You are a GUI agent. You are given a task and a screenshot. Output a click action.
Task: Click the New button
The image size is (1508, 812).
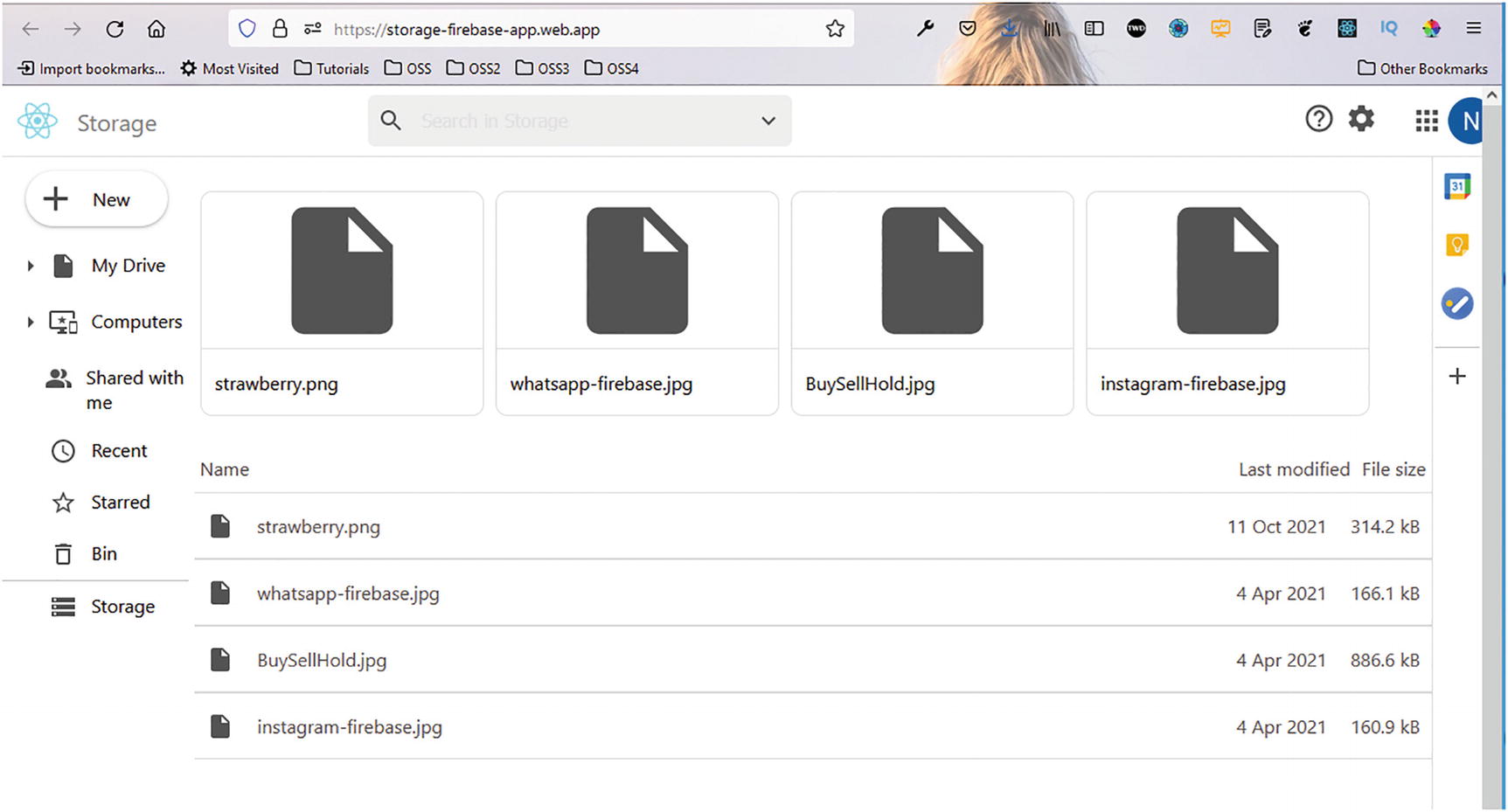(96, 199)
